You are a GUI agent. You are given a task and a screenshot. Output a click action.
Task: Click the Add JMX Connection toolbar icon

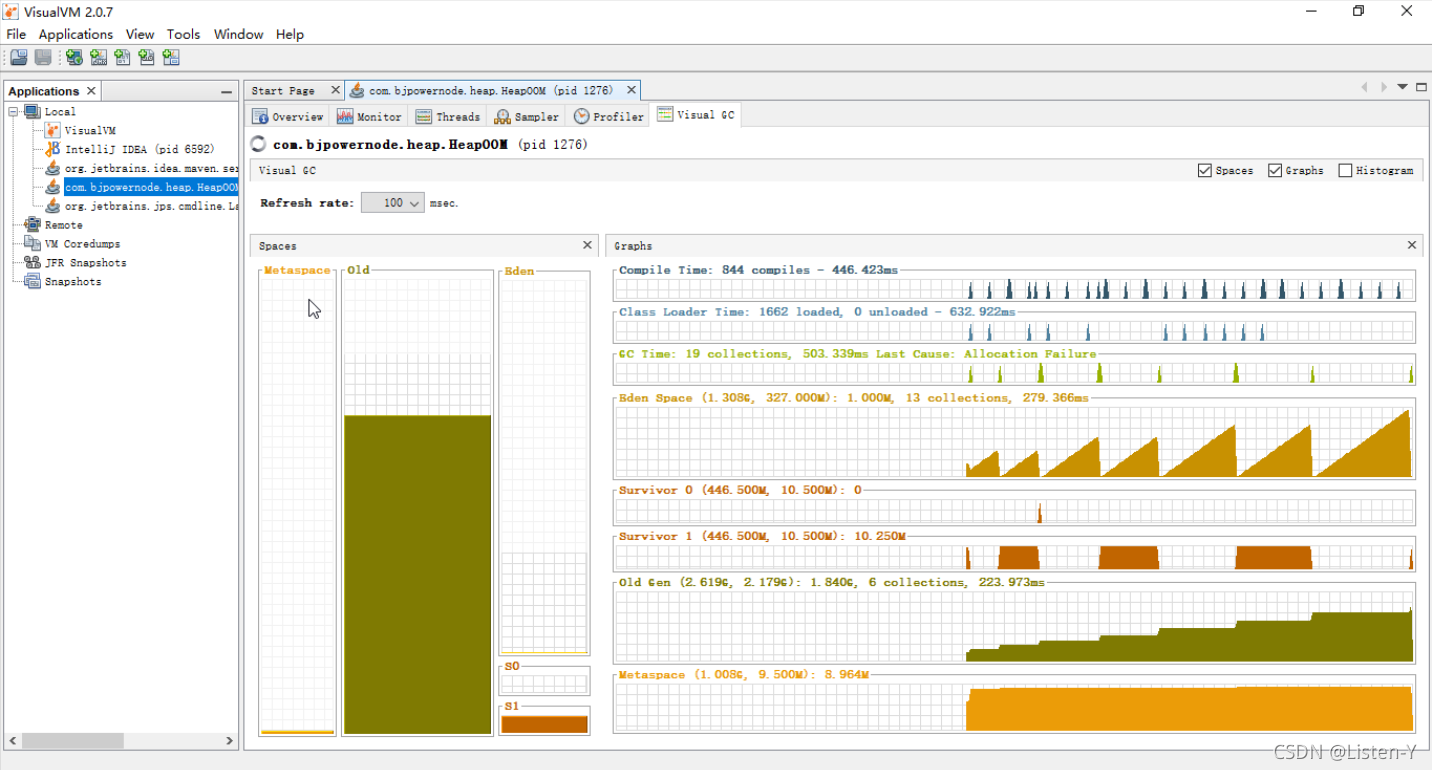(98, 58)
